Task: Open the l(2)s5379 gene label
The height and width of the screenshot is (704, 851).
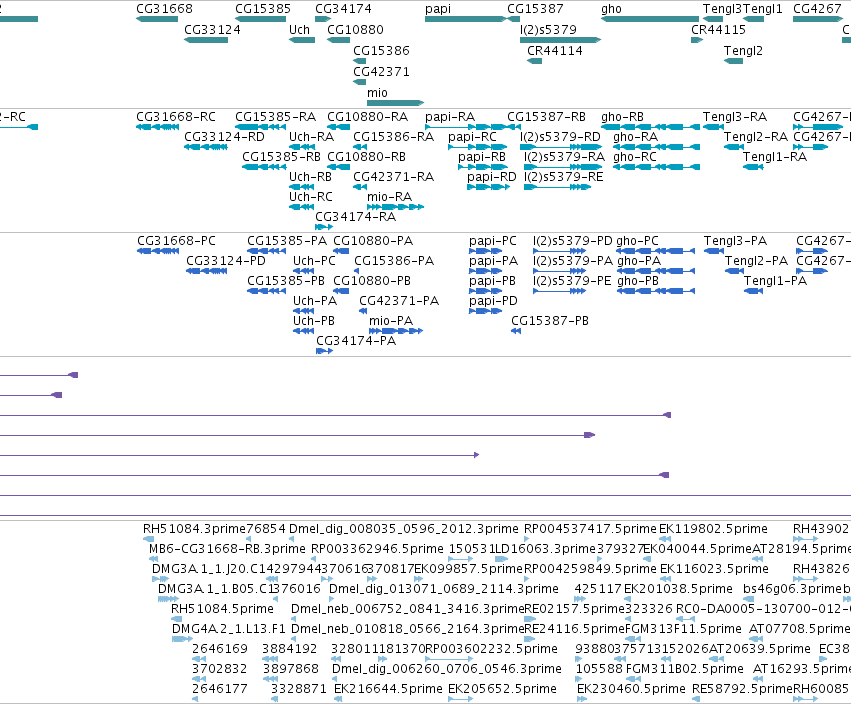Action: point(548,30)
